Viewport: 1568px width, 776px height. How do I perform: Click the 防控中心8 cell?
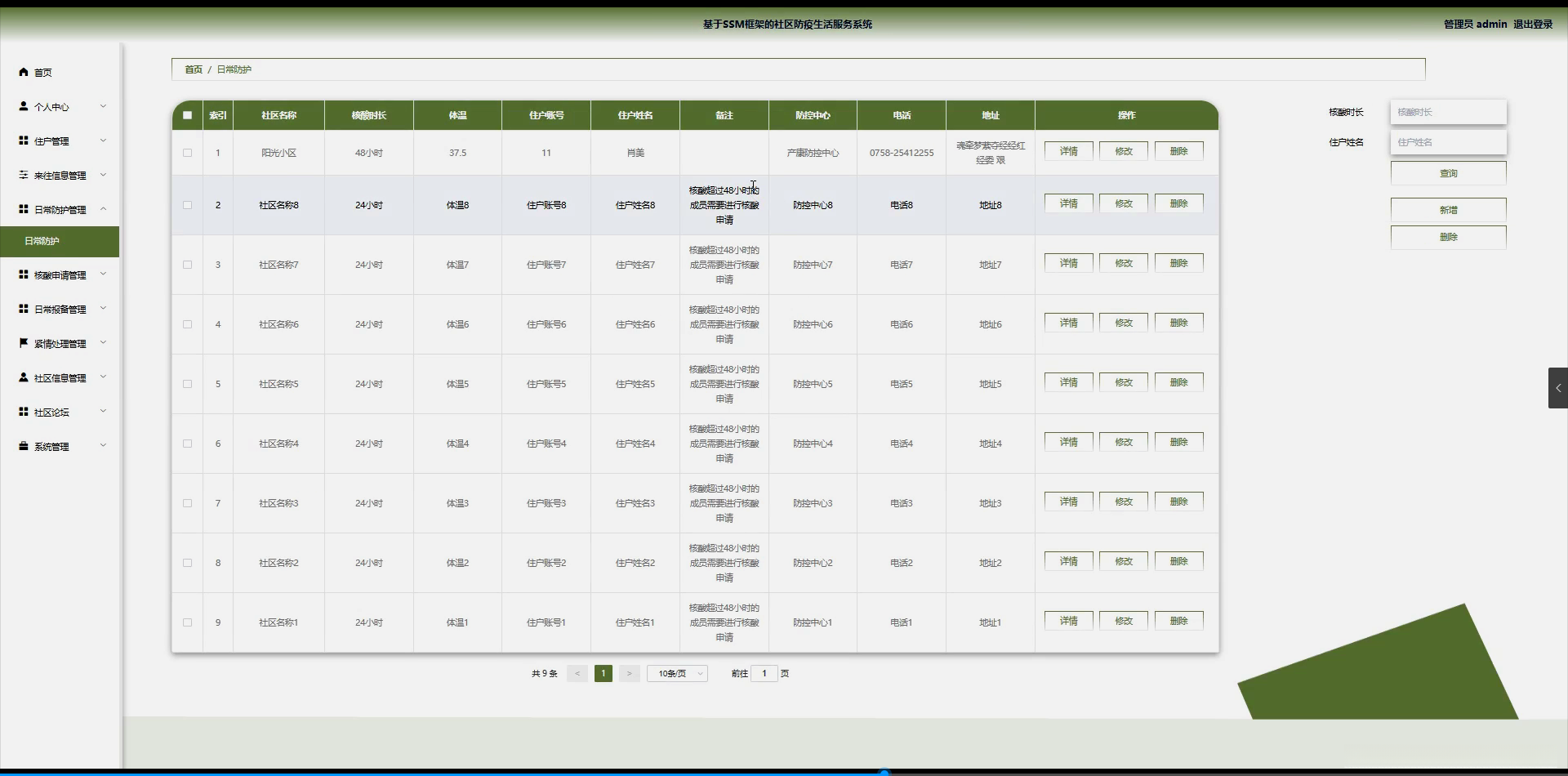[x=813, y=205]
